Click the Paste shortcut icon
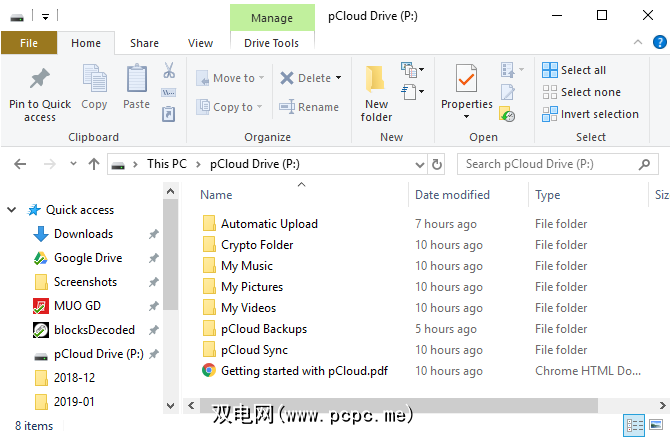The image size is (670, 438). point(168,114)
